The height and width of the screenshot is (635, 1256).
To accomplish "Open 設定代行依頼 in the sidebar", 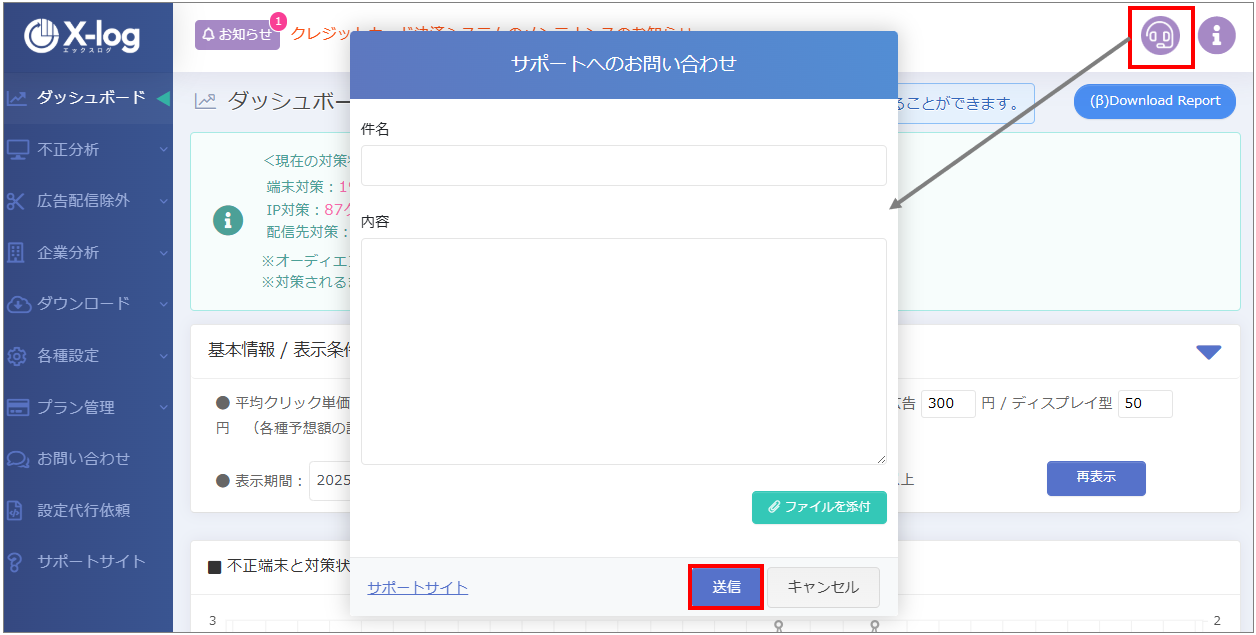I will click(x=83, y=510).
